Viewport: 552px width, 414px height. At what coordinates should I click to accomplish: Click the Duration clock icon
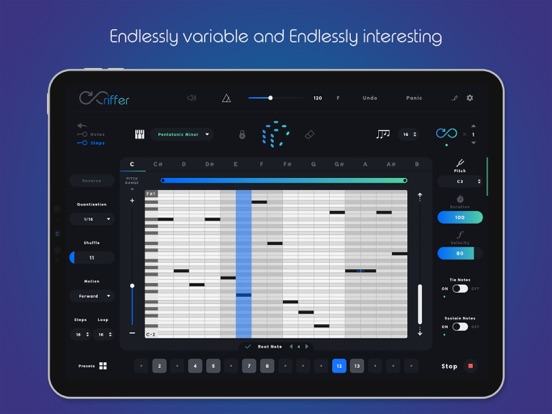460,199
